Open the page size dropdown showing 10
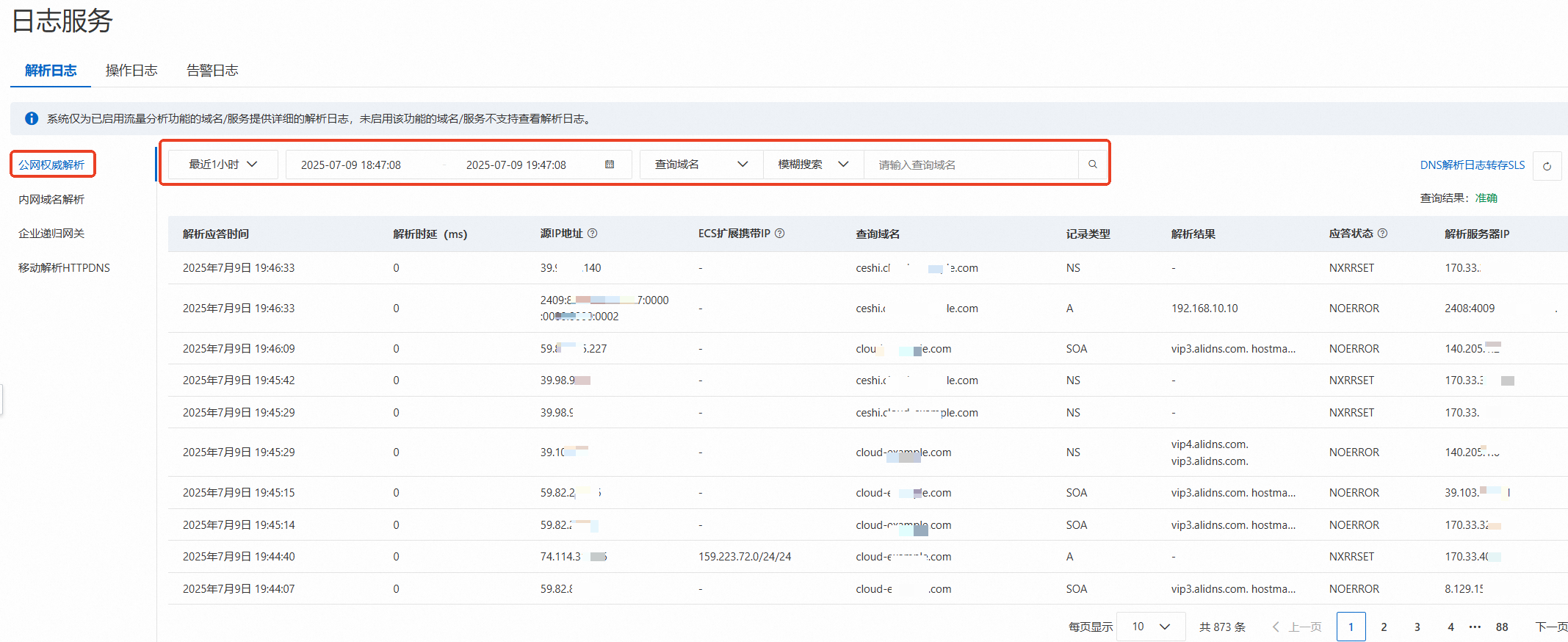This screenshot has width=1568, height=642. pos(1151,627)
